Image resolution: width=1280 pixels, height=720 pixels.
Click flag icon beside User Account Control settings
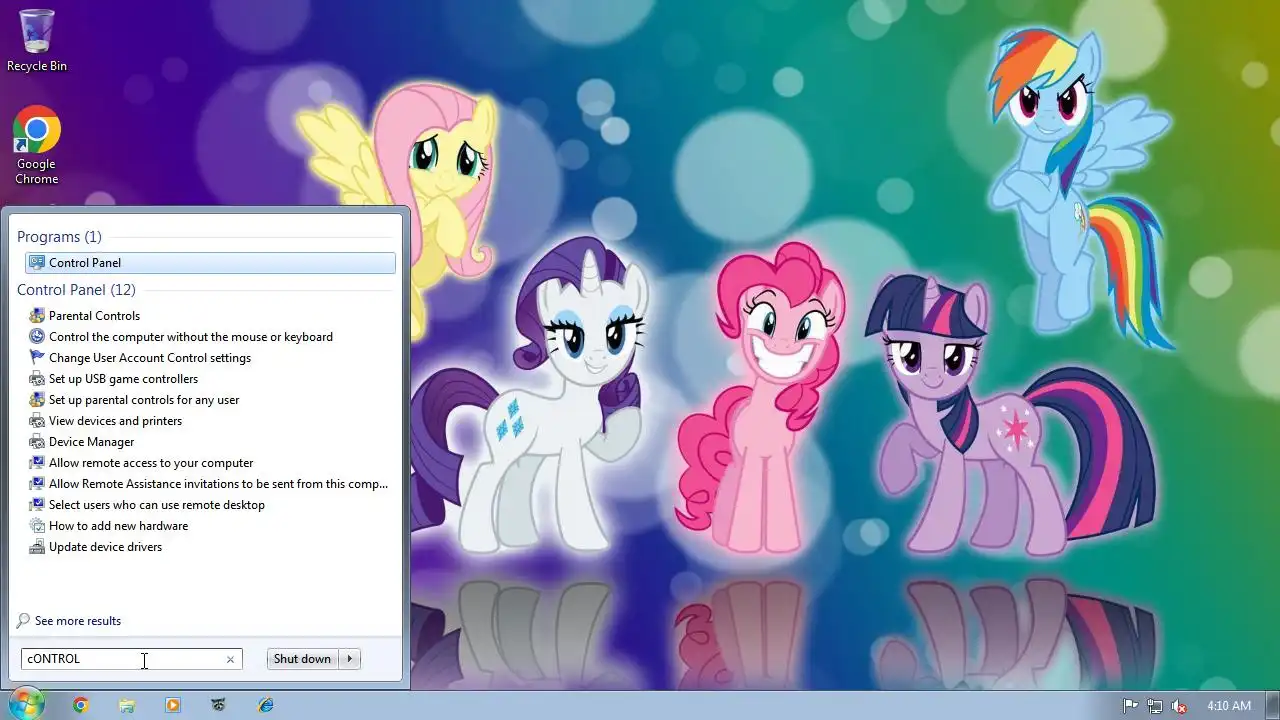click(37, 358)
